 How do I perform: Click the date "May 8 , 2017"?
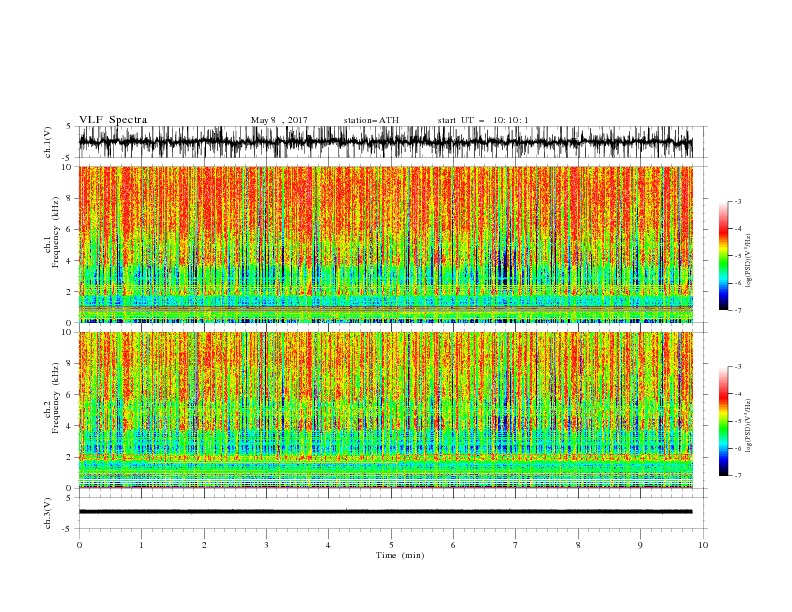[279, 120]
